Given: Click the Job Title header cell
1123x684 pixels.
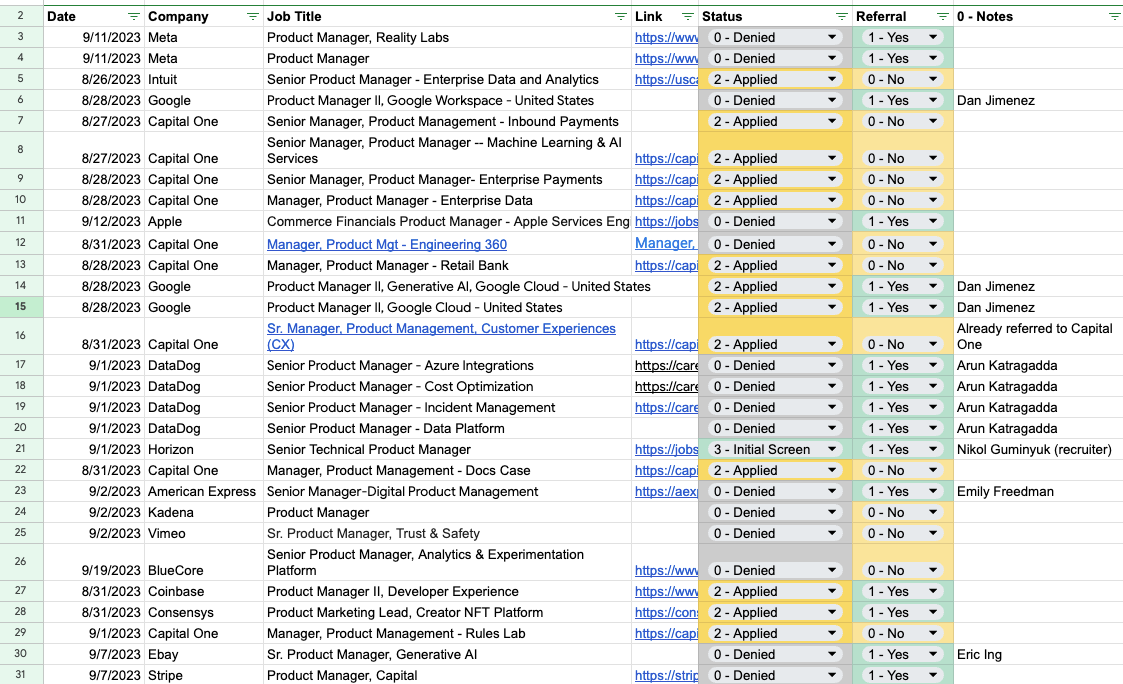Looking at the screenshot, I should coord(447,16).
